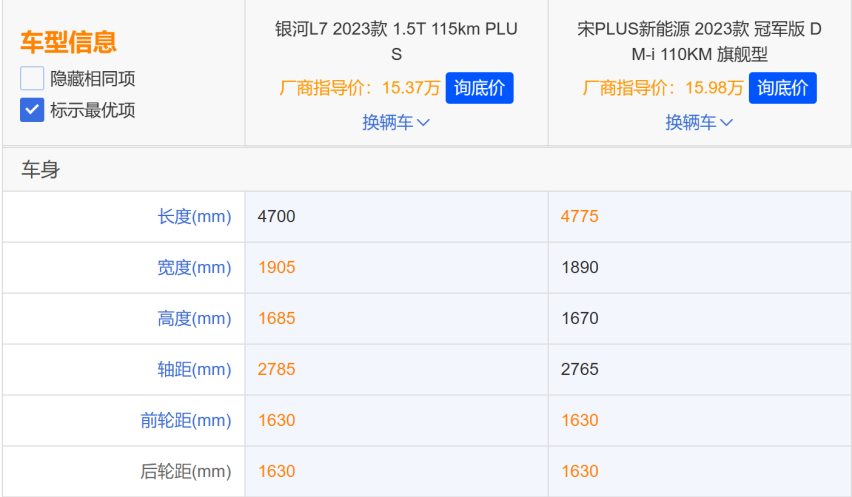Select height value 1670
Screen dimensions: 852x497
(580, 318)
